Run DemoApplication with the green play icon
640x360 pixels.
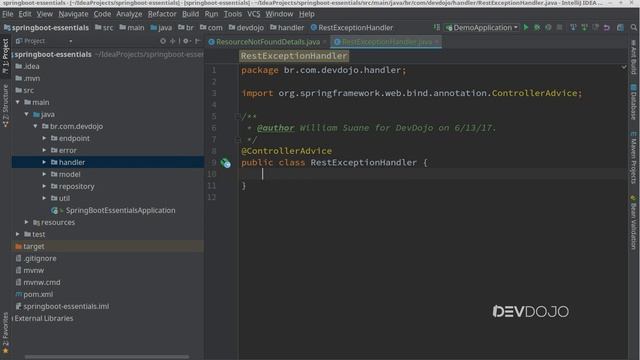(x=526, y=27)
